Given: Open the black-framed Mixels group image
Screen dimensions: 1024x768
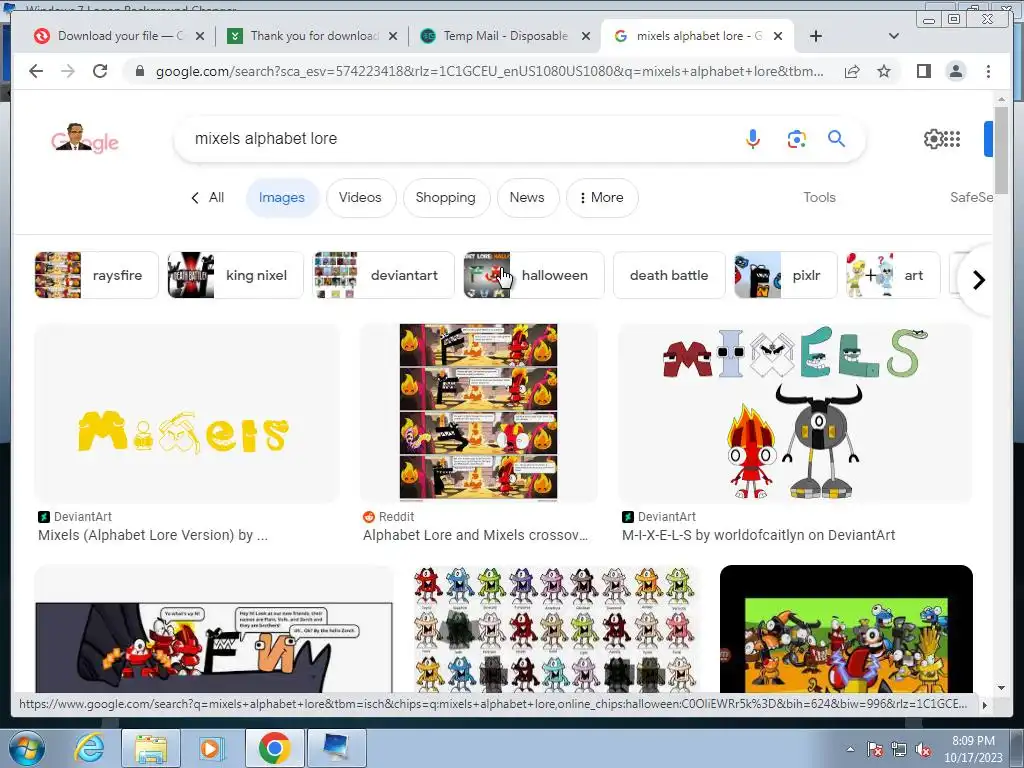Looking at the screenshot, I should click(846, 629).
